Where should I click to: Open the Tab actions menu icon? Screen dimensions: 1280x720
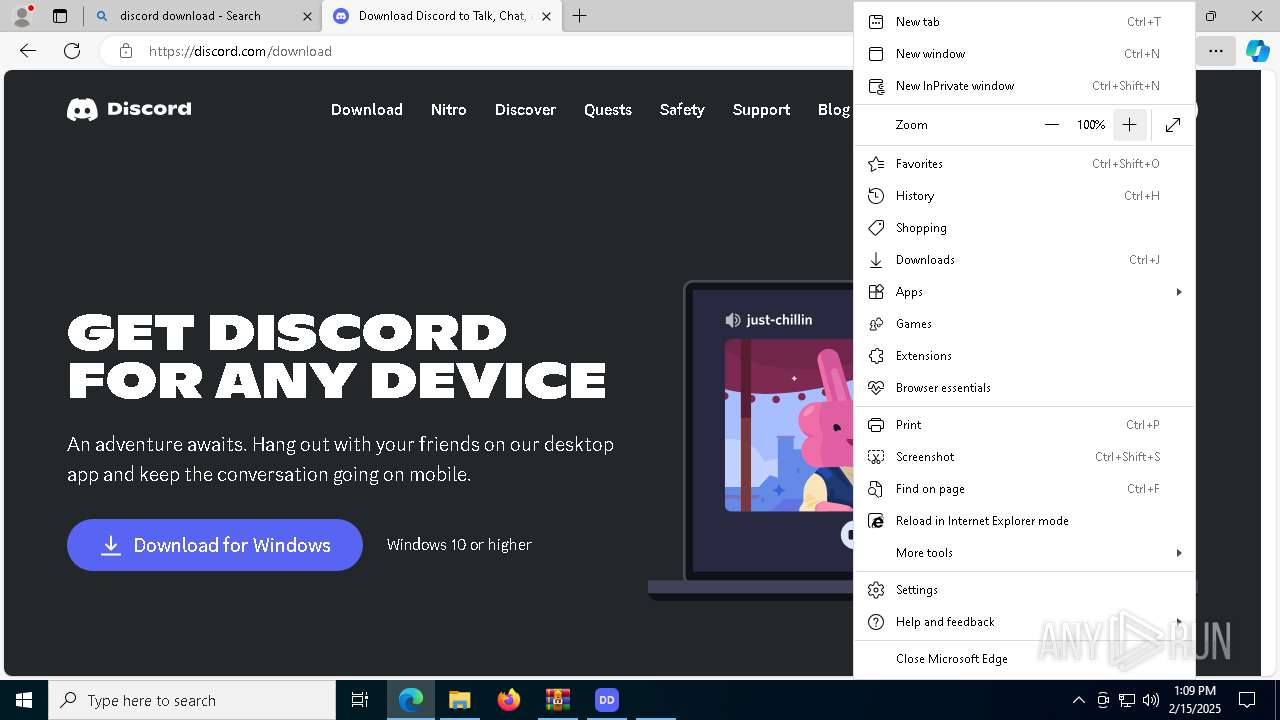[60, 16]
